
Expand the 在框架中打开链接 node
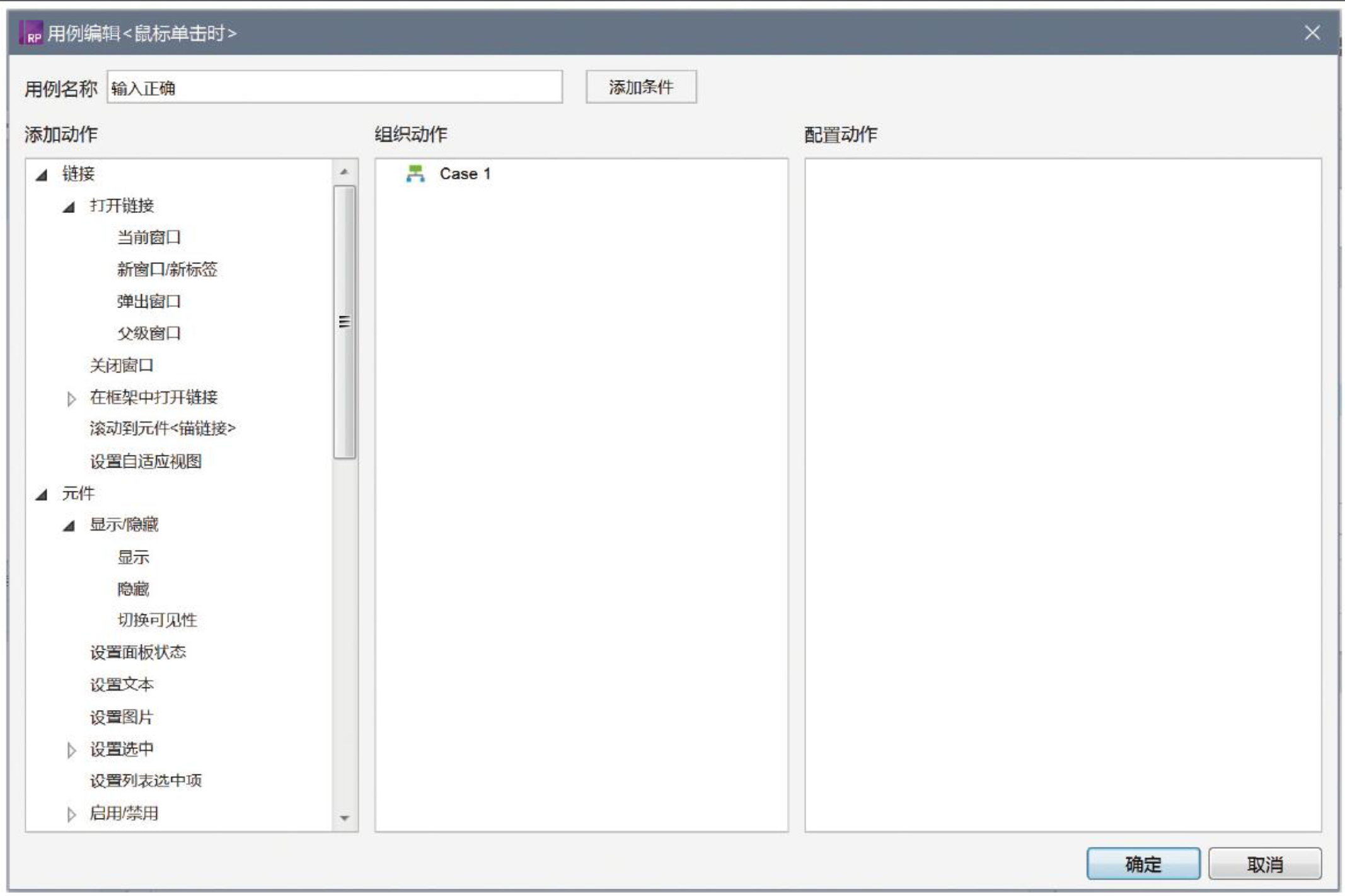tap(71, 398)
